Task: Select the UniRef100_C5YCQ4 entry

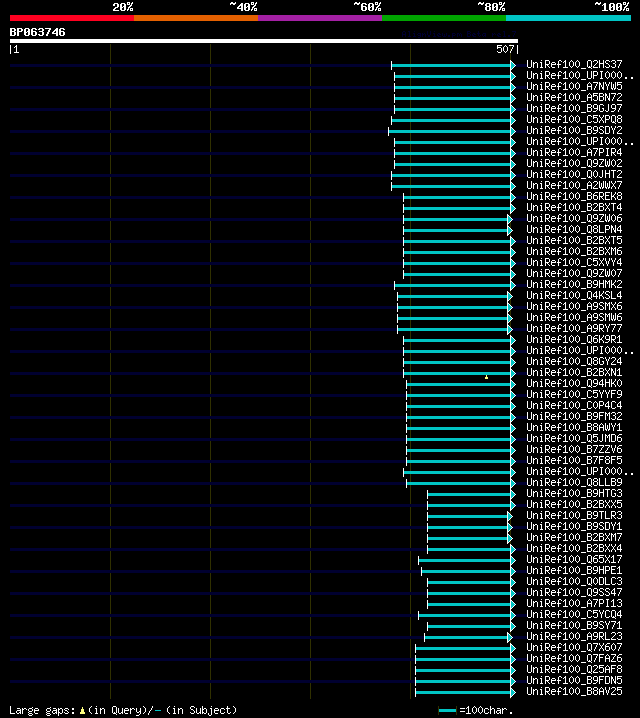Action: 574,614
